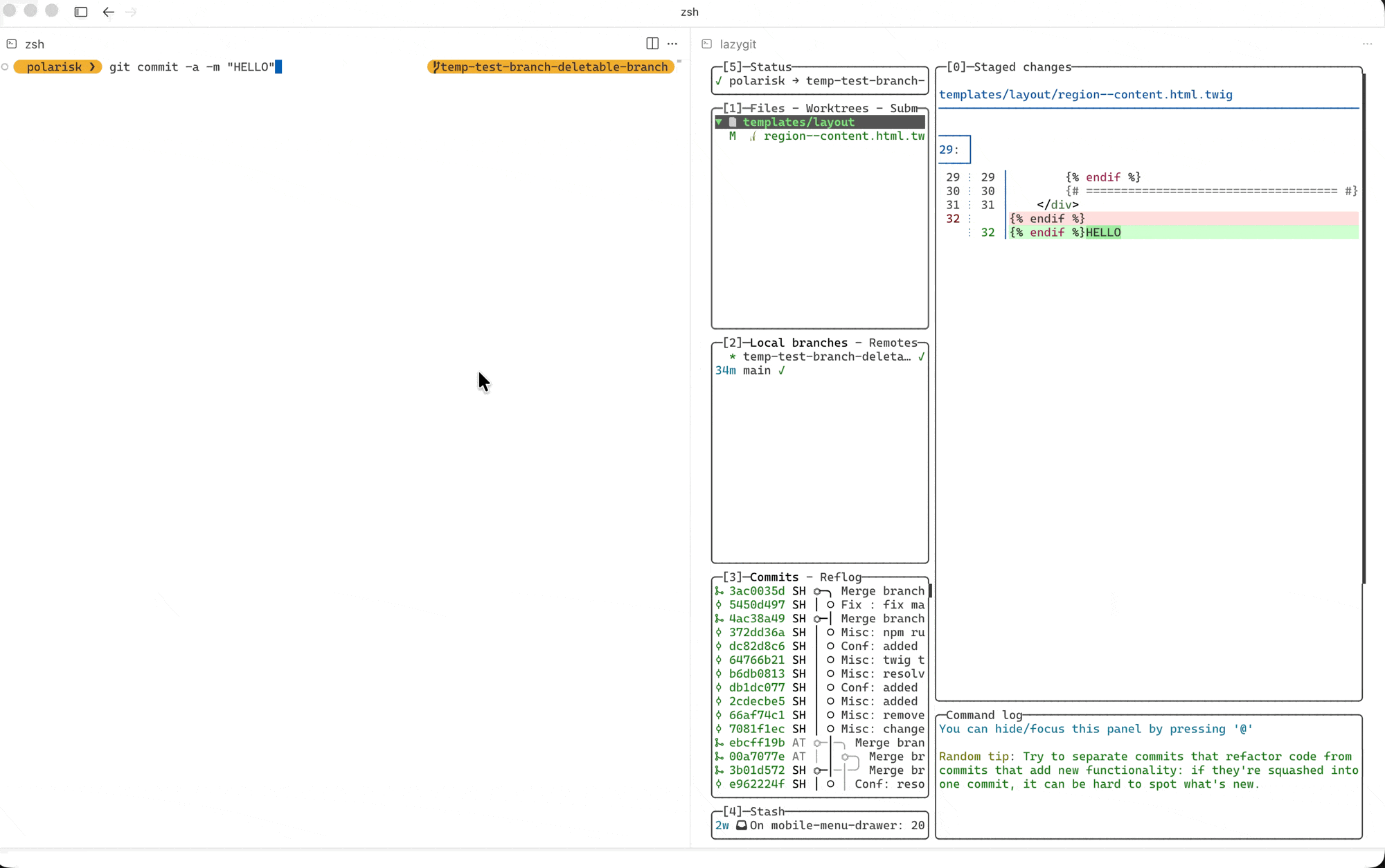
Task: Select merge commit 3ac0035d
Action: [x=756, y=591]
